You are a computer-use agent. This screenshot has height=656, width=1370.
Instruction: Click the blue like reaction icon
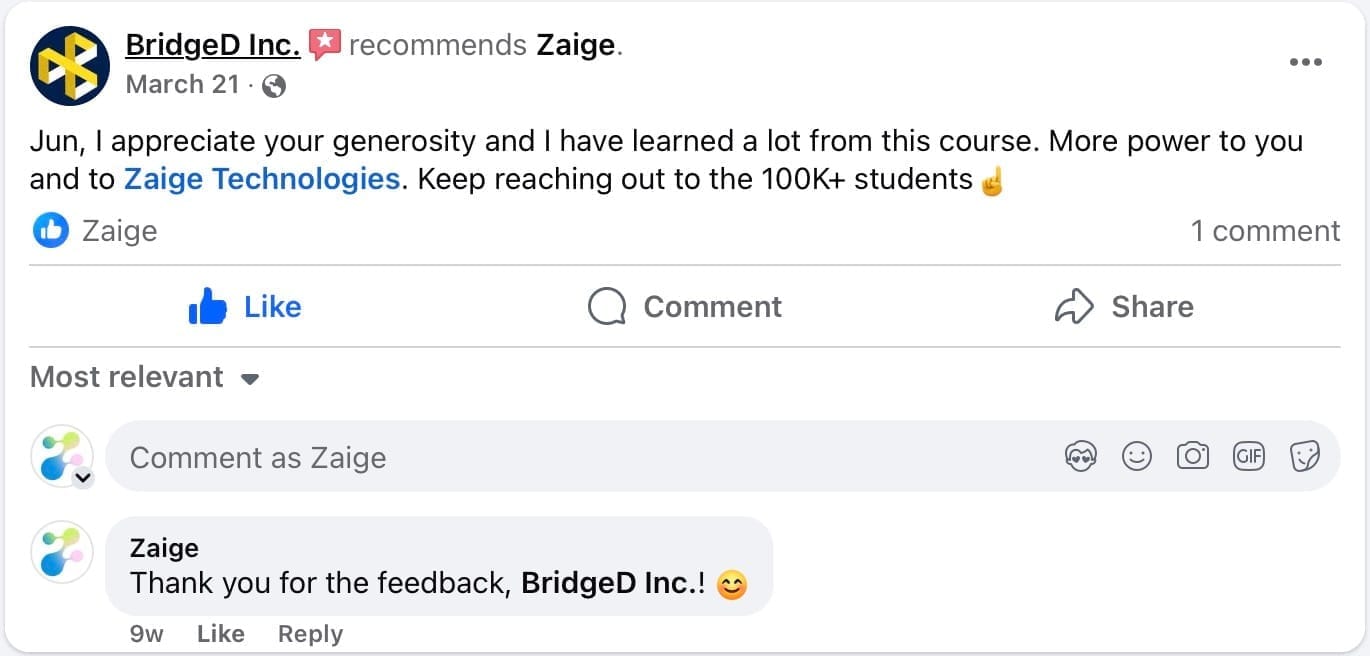point(50,231)
